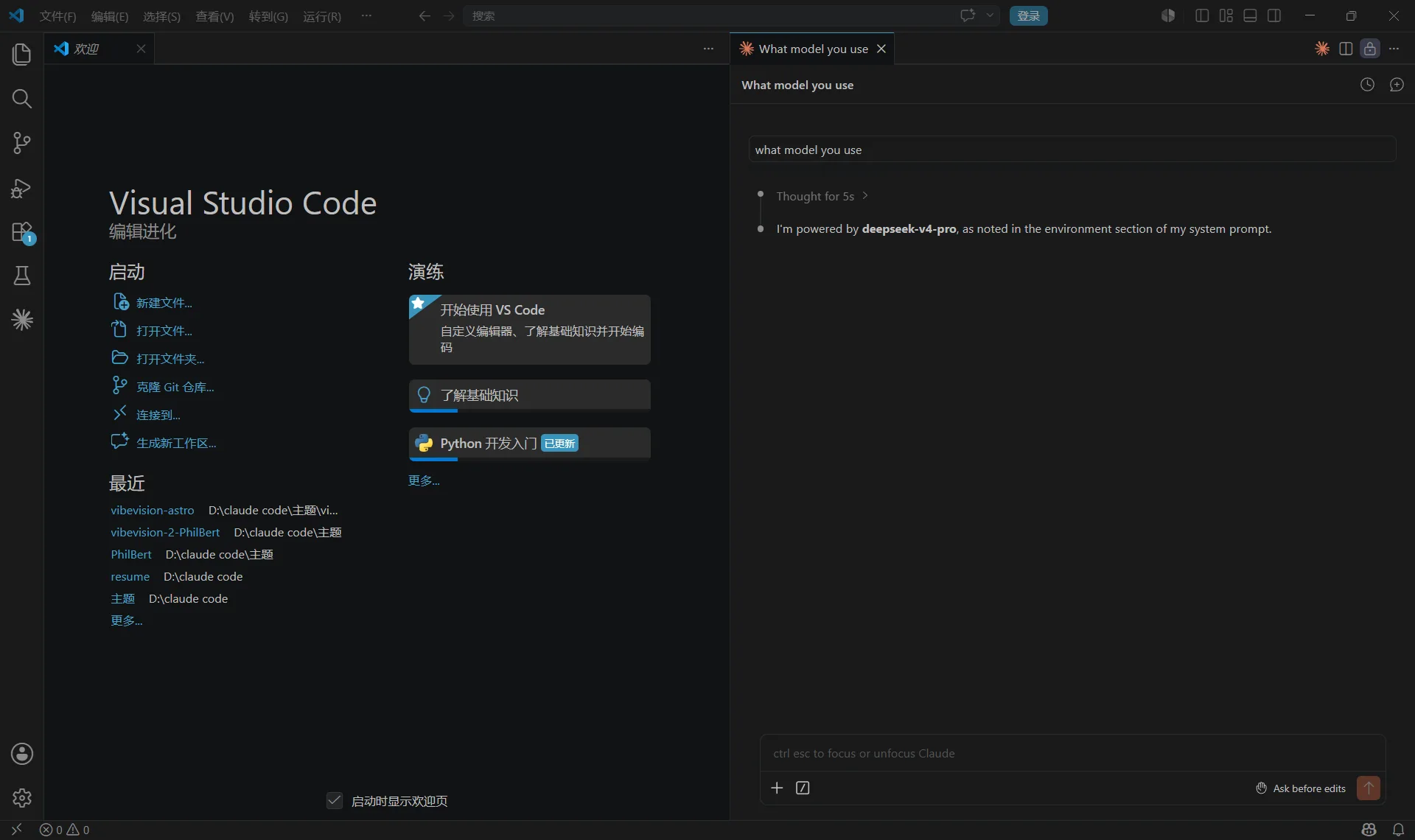
Task: Toggle bottom panel visibility
Action: click(1250, 15)
